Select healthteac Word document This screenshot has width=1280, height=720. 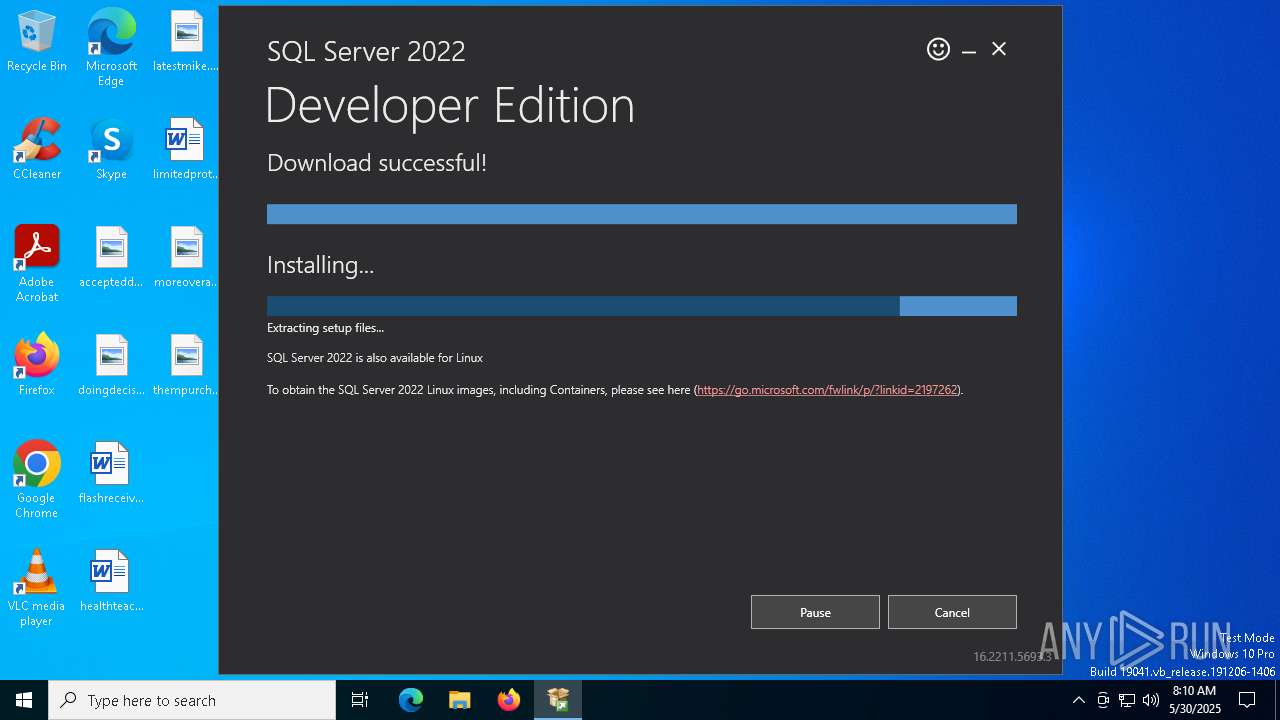click(x=111, y=582)
